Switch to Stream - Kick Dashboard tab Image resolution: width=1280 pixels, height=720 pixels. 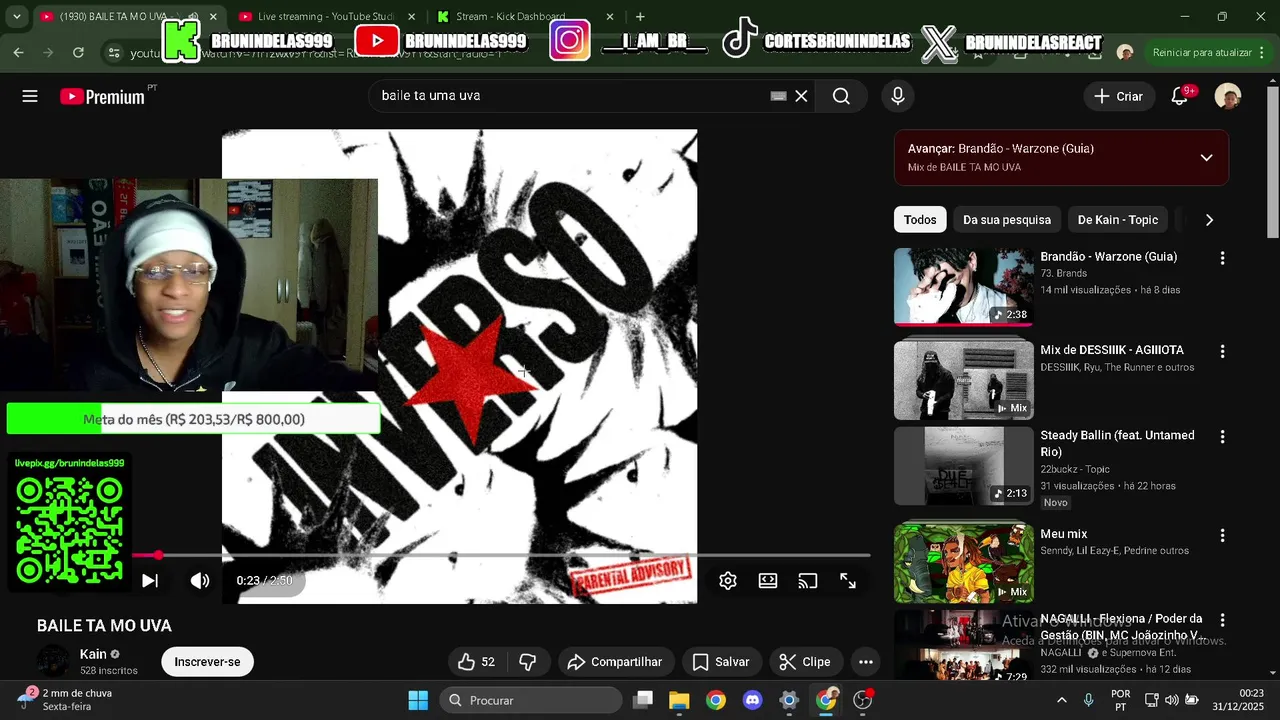coord(525,16)
